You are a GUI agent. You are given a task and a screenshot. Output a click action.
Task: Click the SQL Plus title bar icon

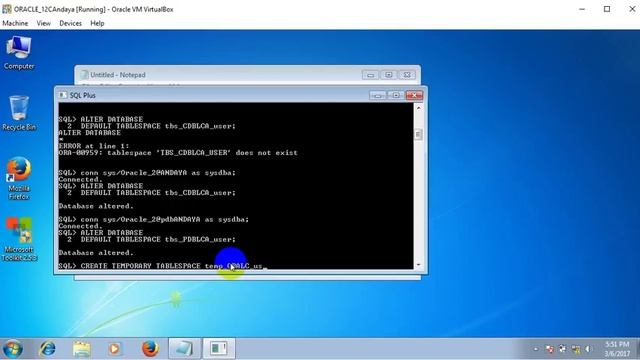(x=62, y=95)
